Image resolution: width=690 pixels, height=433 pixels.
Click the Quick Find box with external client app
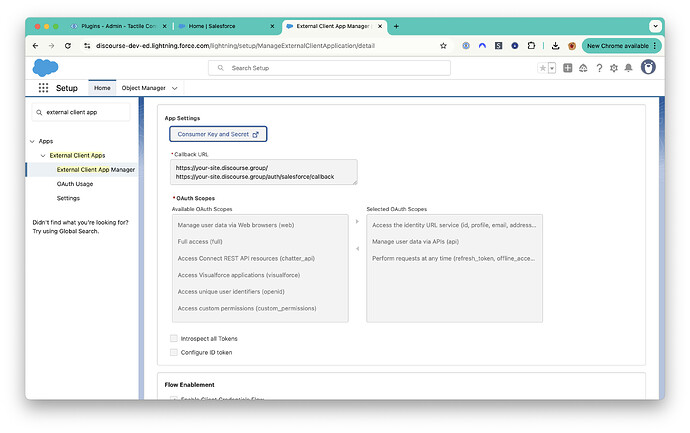point(81,112)
